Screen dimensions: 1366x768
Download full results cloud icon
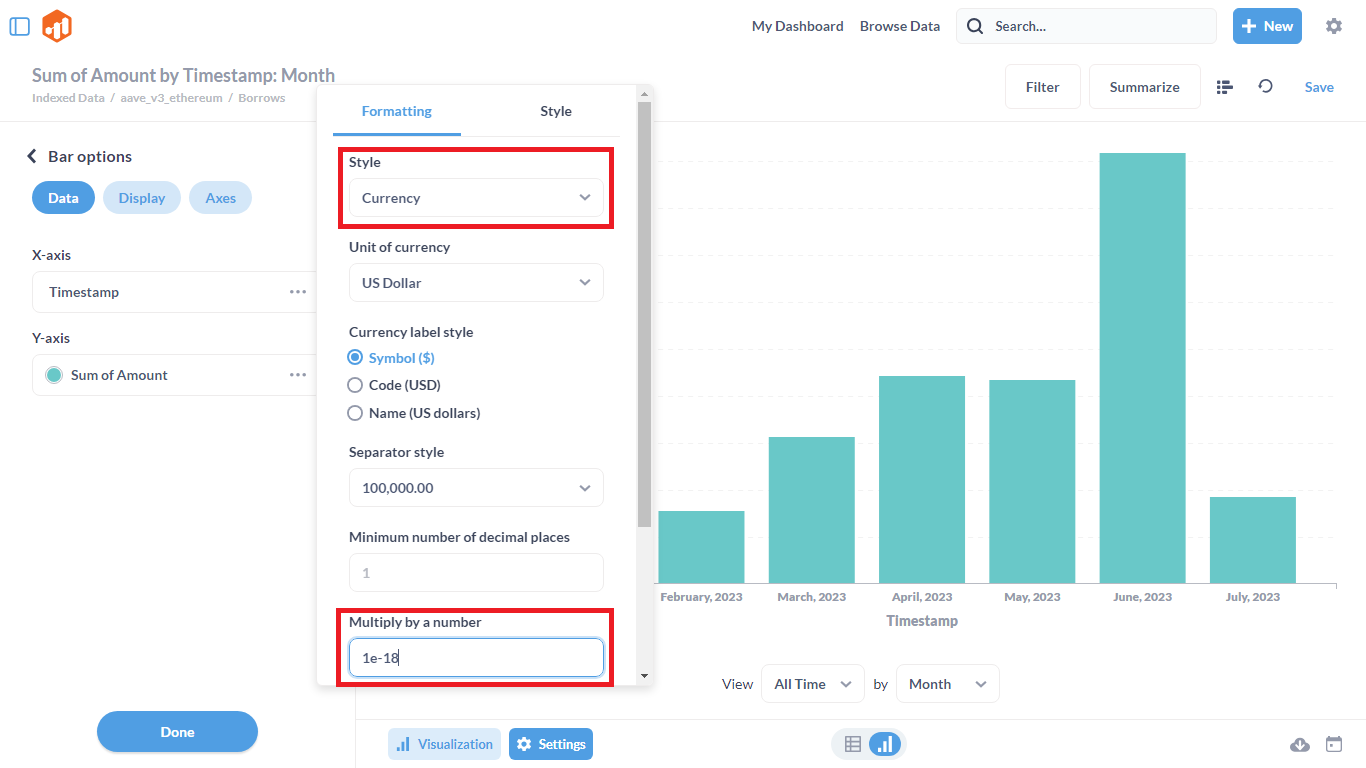(1300, 744)
